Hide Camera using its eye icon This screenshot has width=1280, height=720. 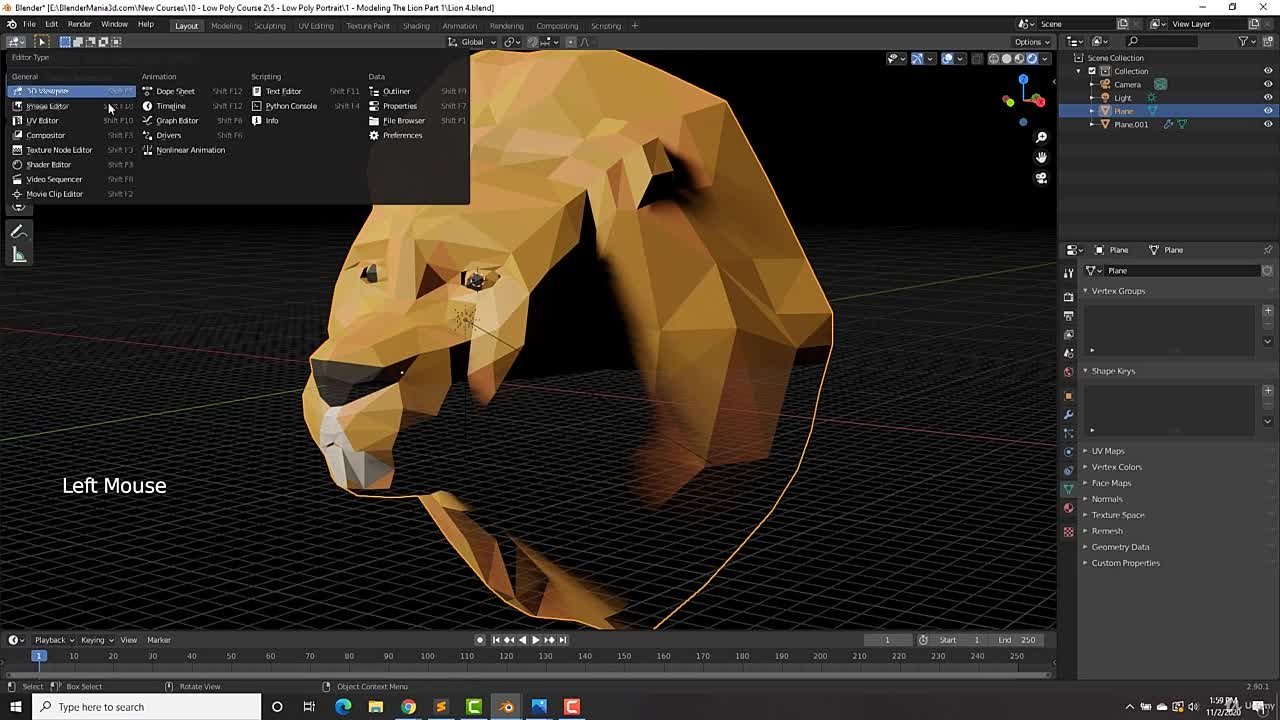tap(1268, 84)
